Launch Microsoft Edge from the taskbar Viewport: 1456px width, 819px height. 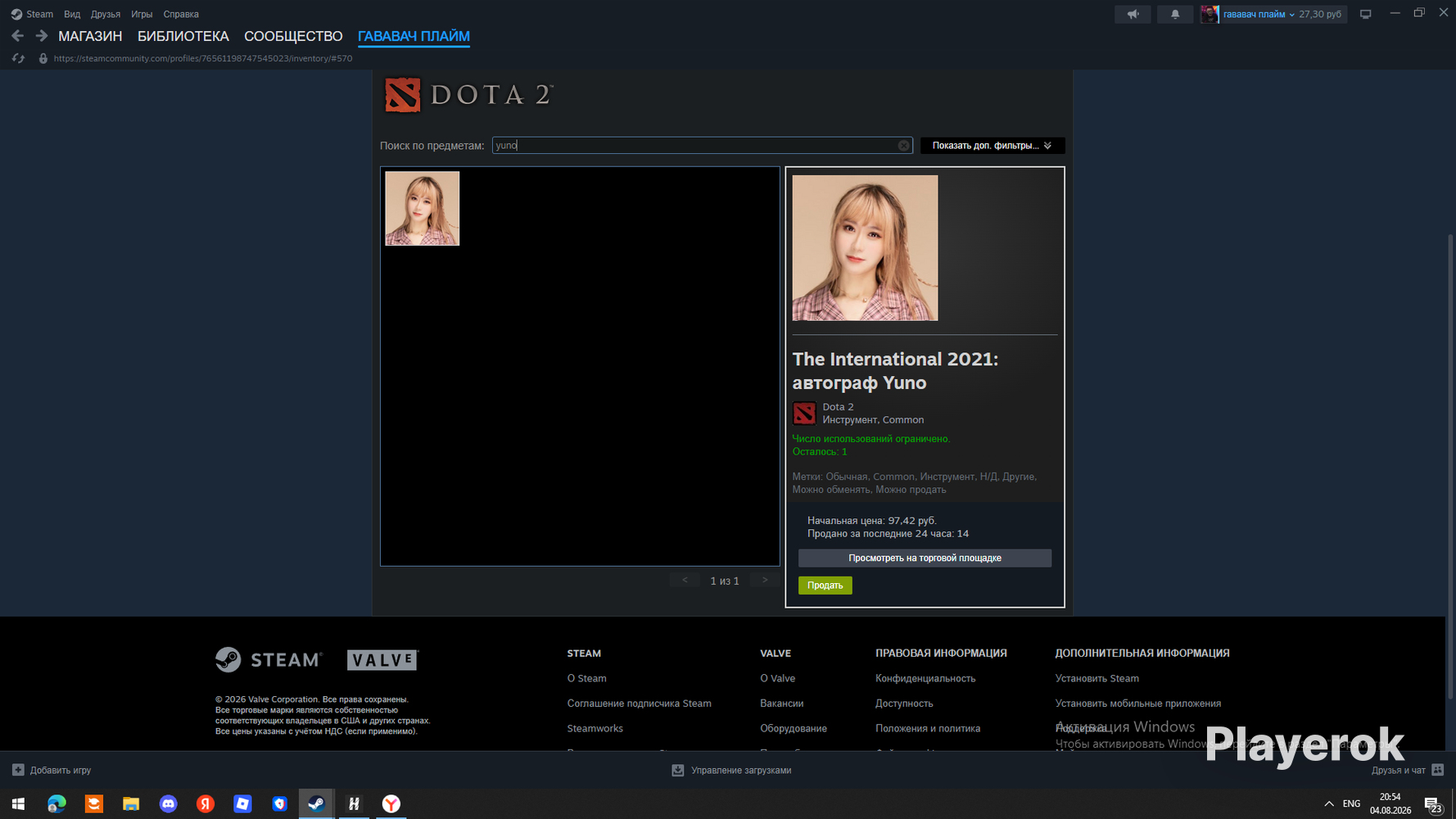click(57, 804)
